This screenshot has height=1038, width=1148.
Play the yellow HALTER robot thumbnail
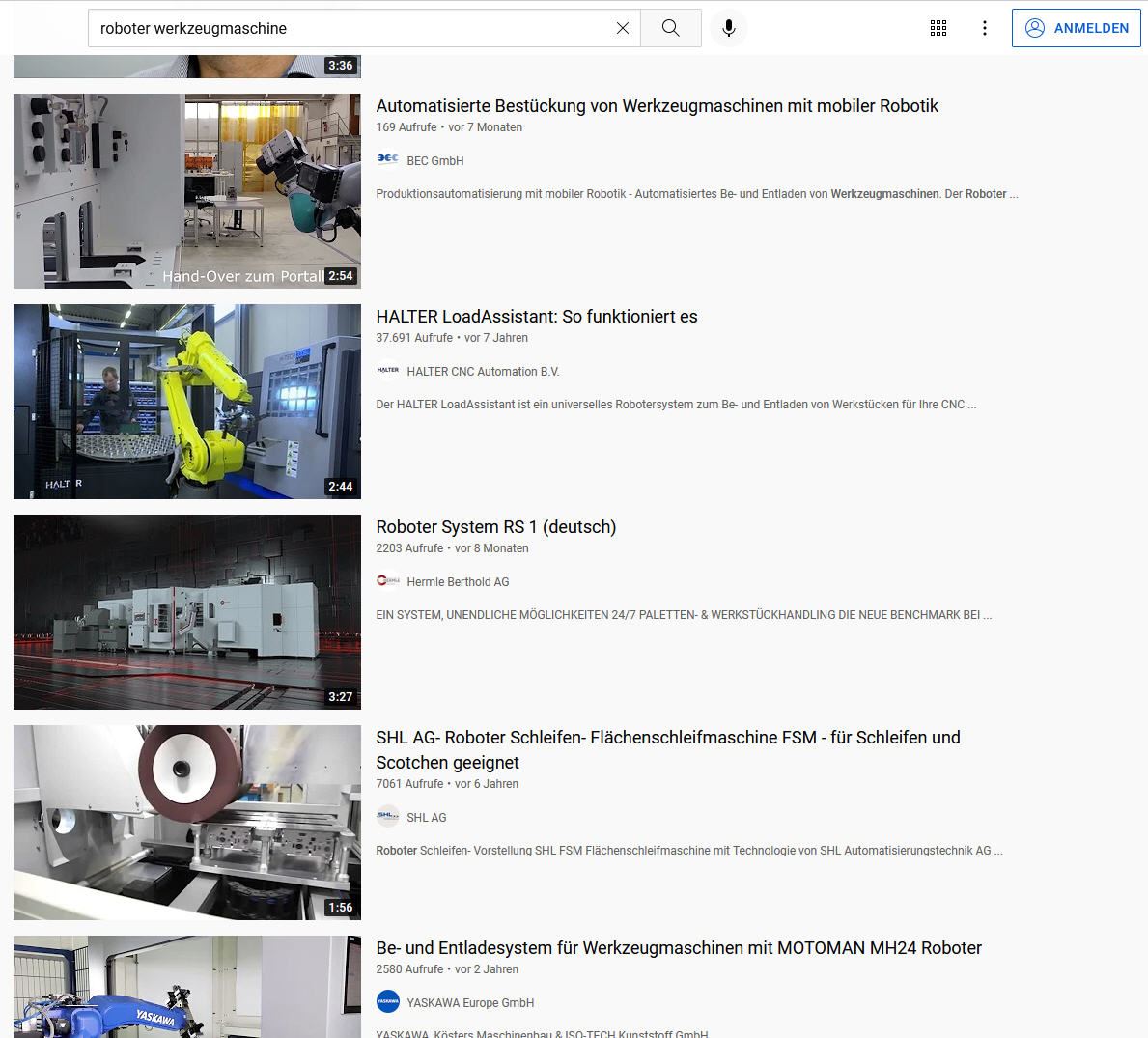tap(186, 402)
